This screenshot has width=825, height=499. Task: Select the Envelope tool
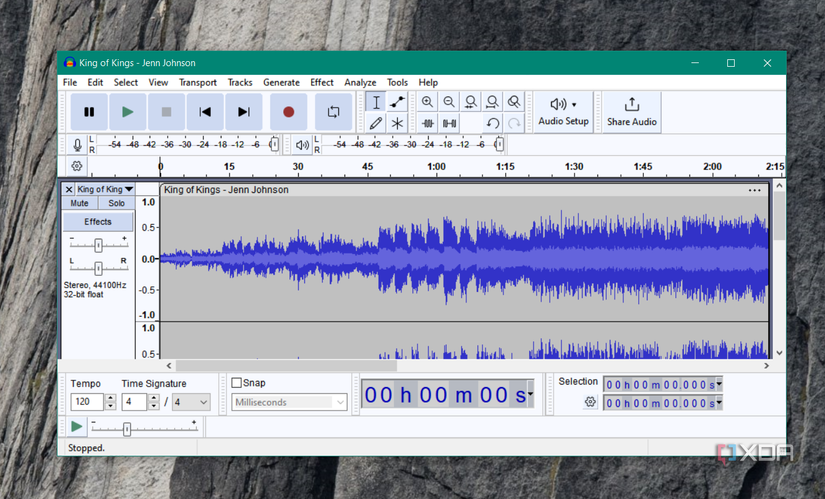[x=397, y=102]
